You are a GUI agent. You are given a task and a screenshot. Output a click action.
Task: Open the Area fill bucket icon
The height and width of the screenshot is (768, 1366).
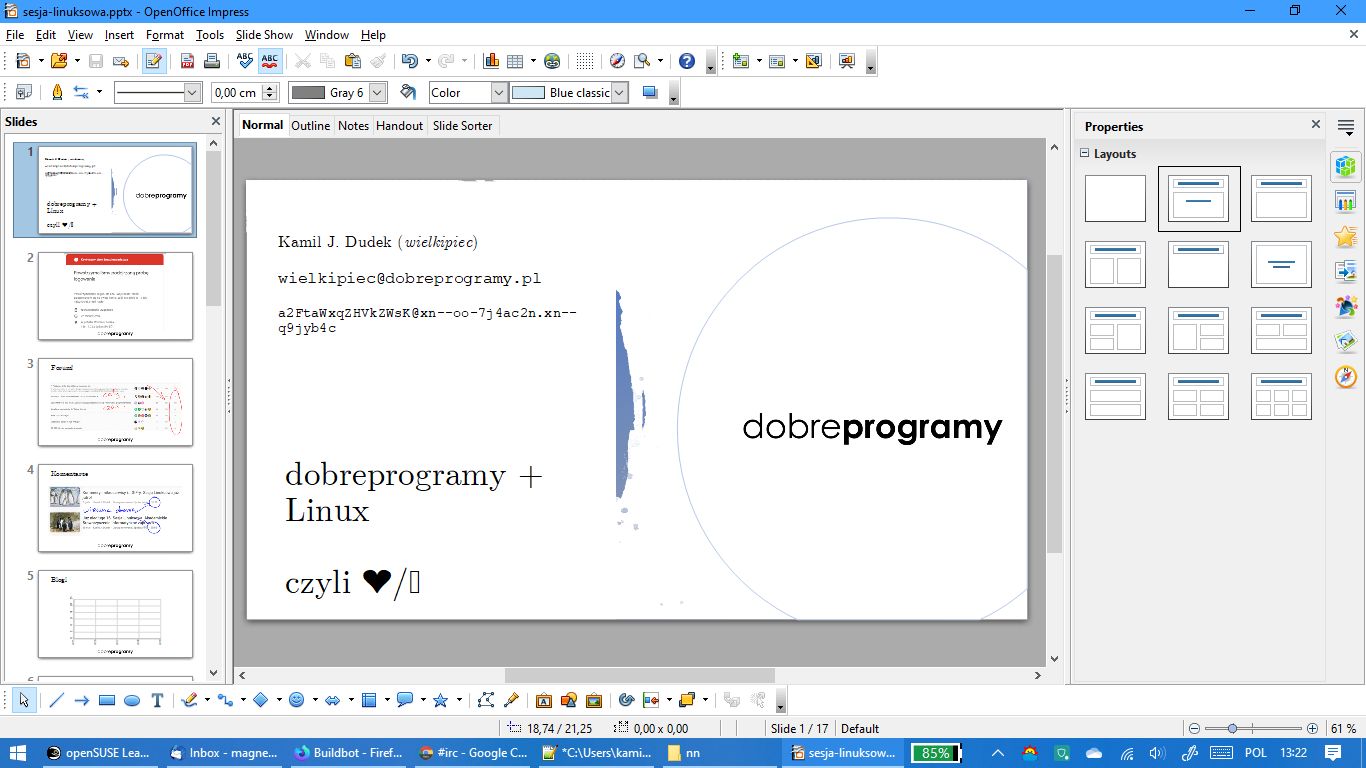[407, 92]
